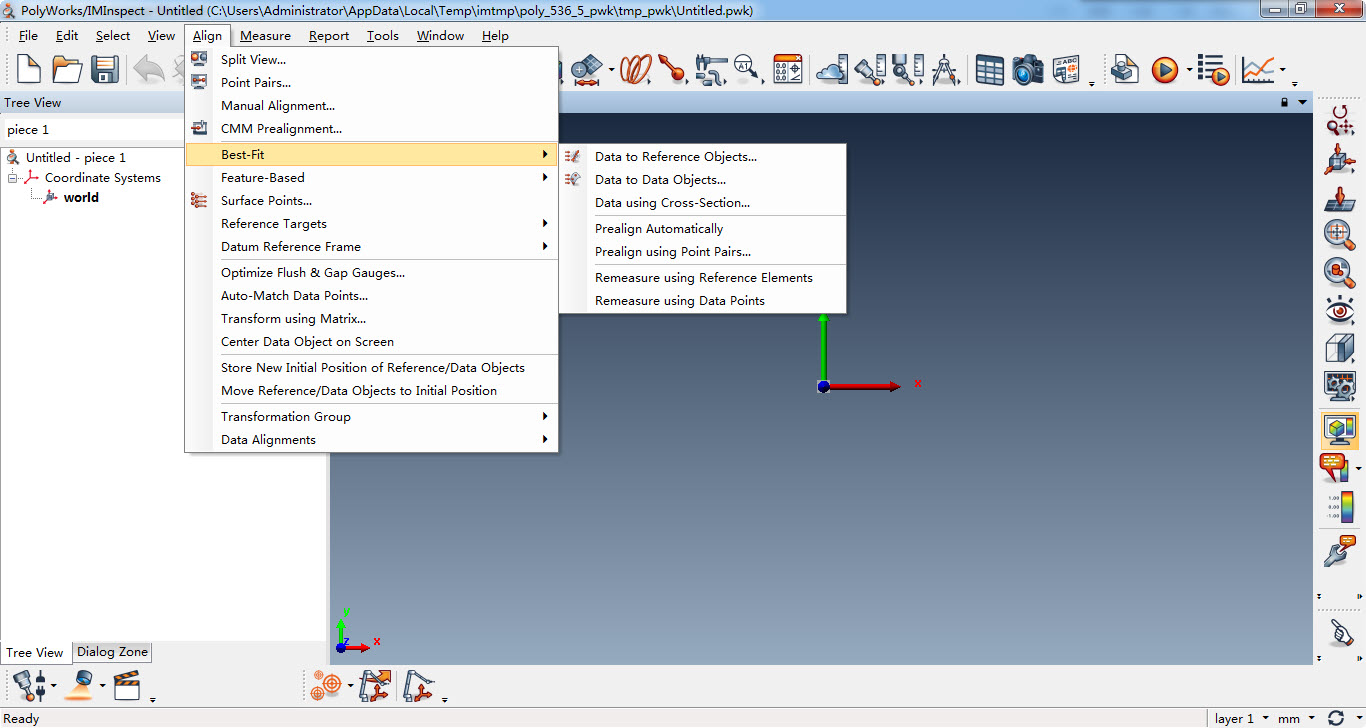Image resolution: width=1366 pixels, height=728 pixels.
Task: Click the drafting compass measure icon
Action: click(x=946, y=69)
